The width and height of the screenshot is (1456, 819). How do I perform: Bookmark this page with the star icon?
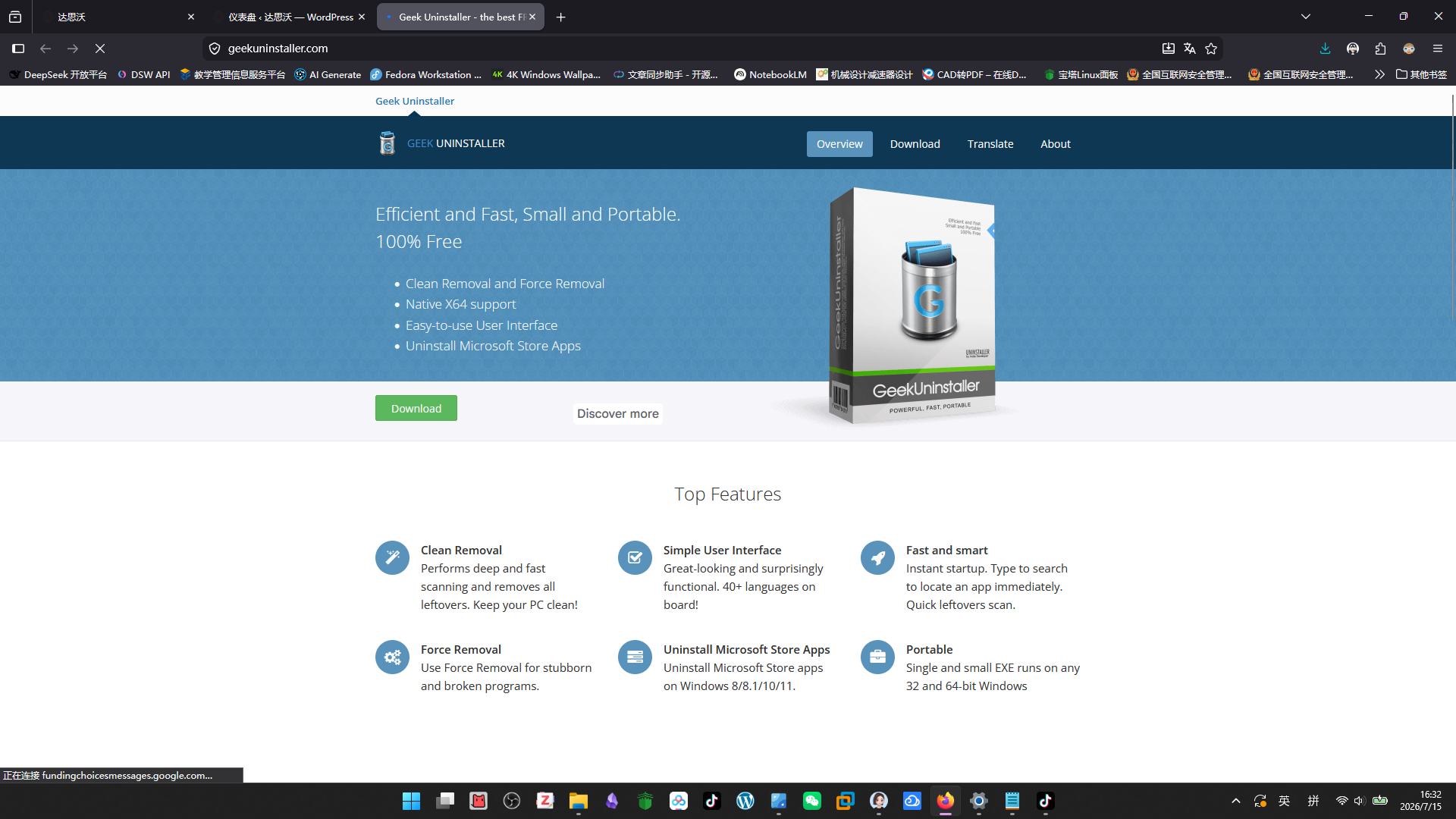[1211, 49]
